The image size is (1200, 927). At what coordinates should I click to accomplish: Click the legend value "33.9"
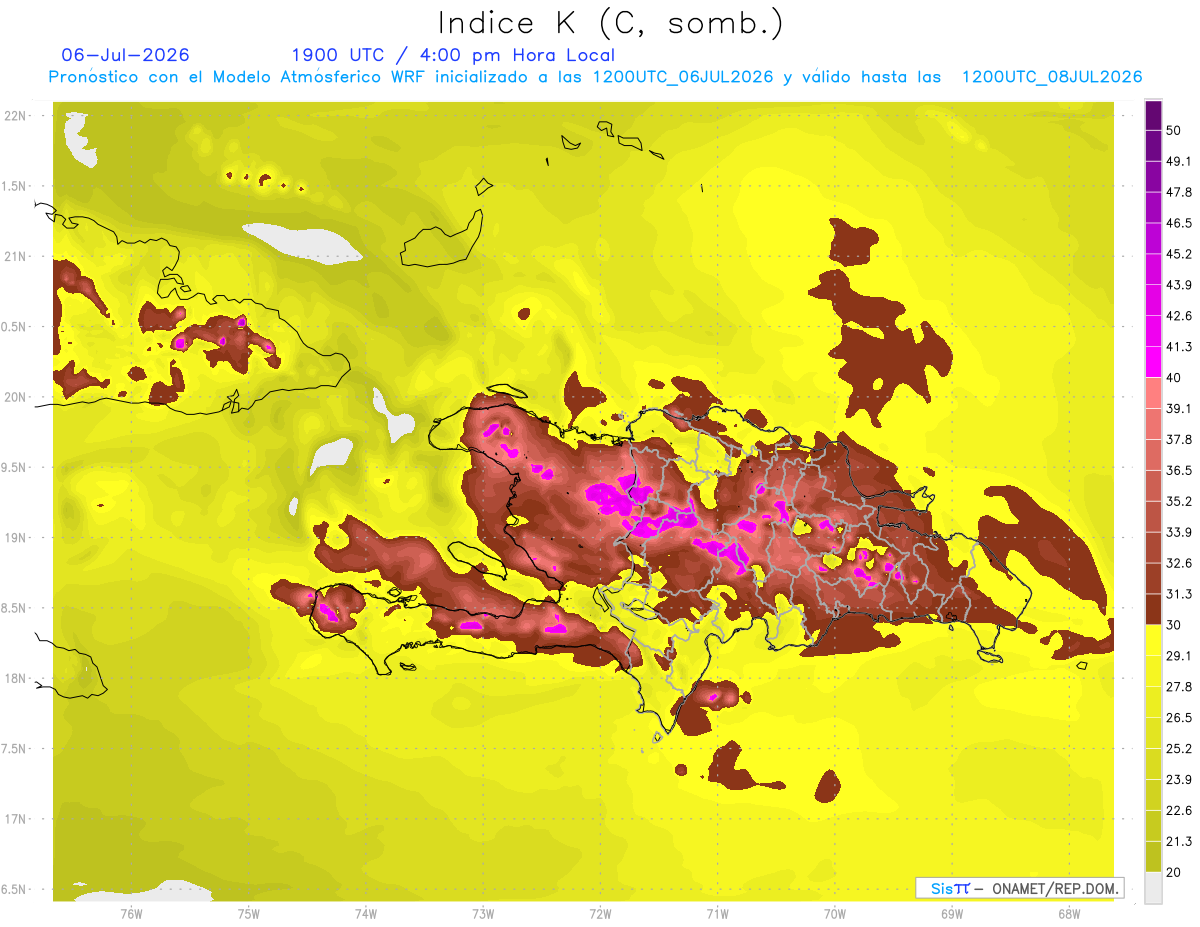(1179, 532)
